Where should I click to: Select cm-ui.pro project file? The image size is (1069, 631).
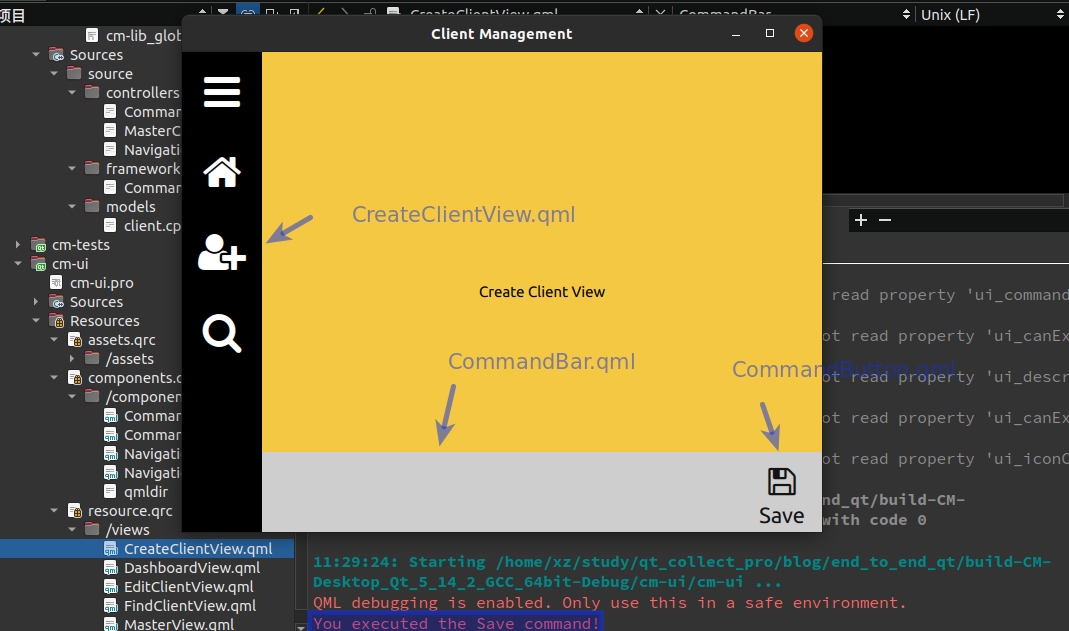(x=102, y=283)
